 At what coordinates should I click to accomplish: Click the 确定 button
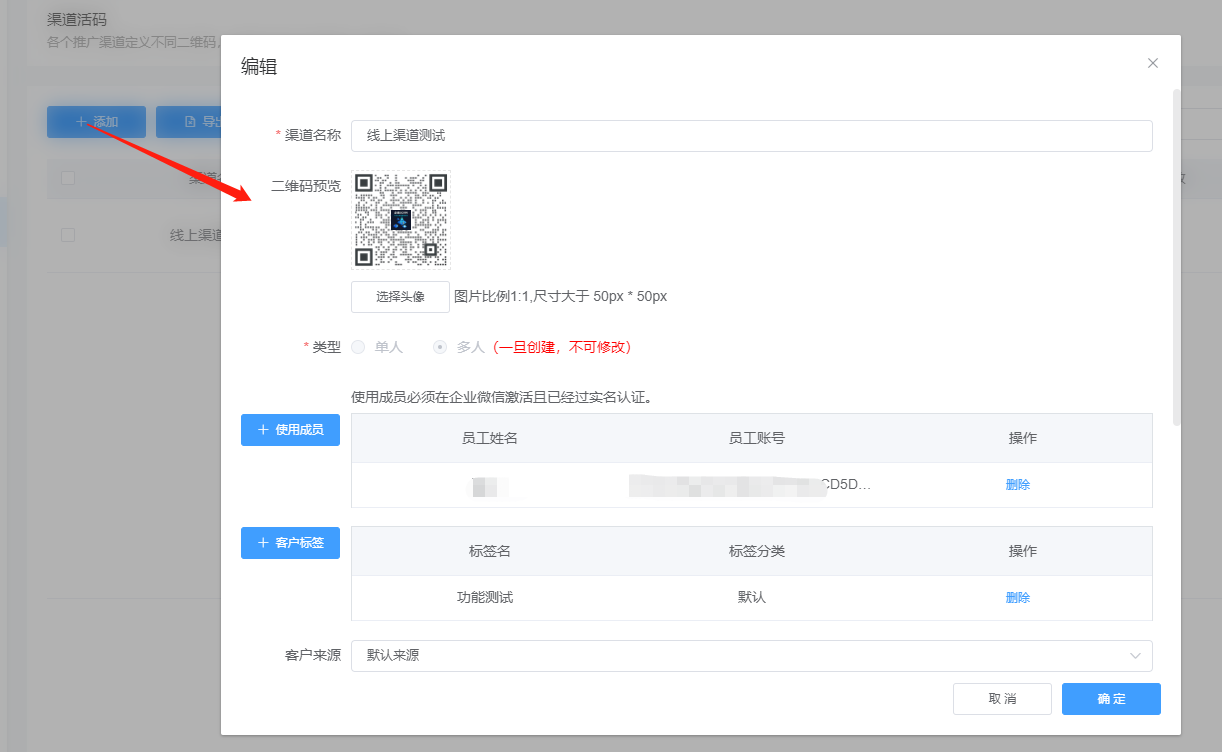1111,699
